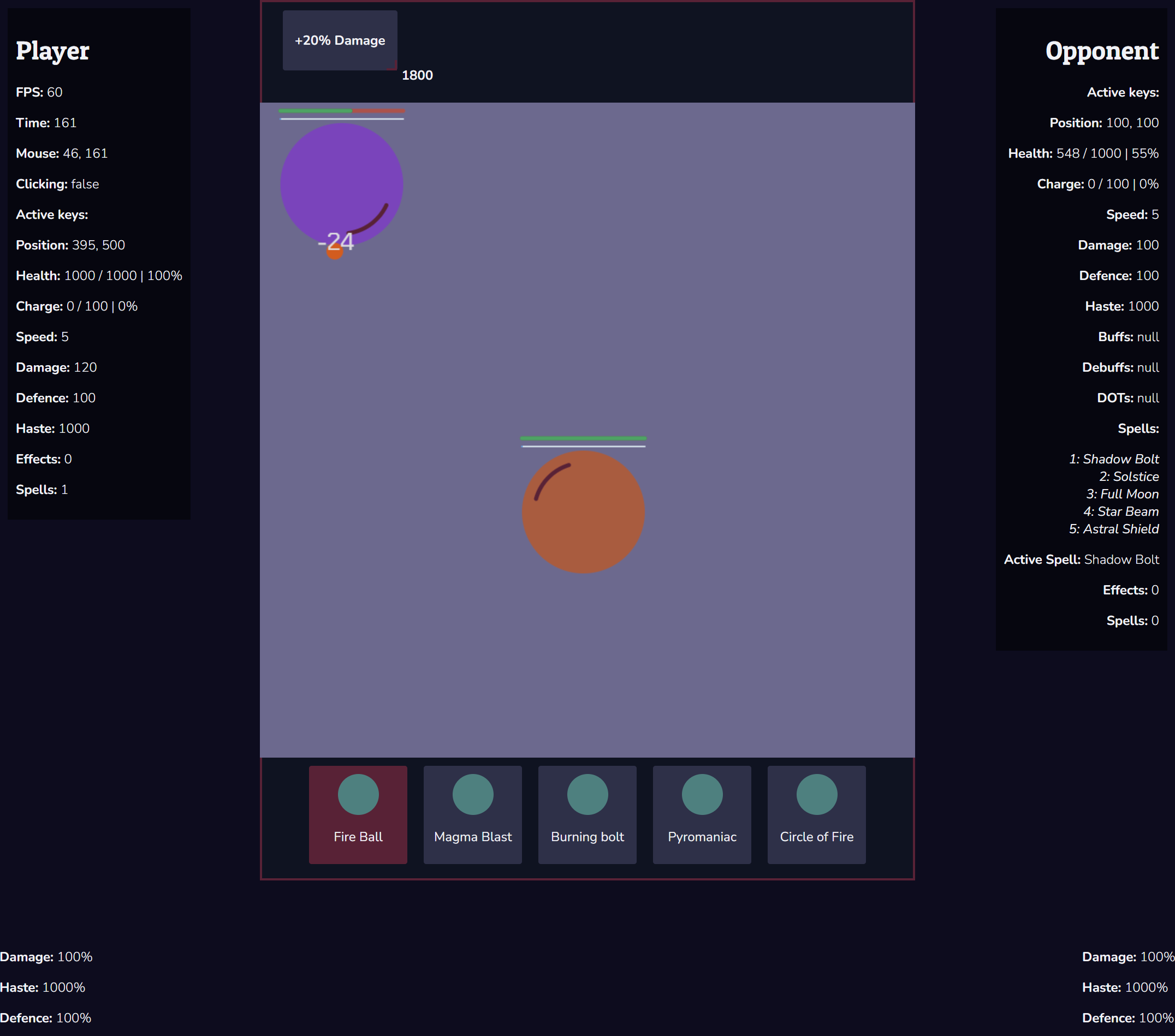Click the teal icon on Circle of Fire

(816, 794)
